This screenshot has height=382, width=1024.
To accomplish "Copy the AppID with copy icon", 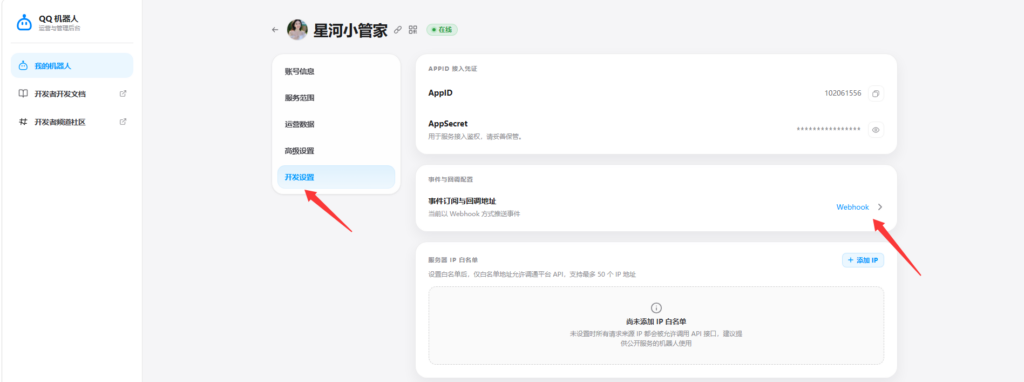I will (x=876, y=93).
